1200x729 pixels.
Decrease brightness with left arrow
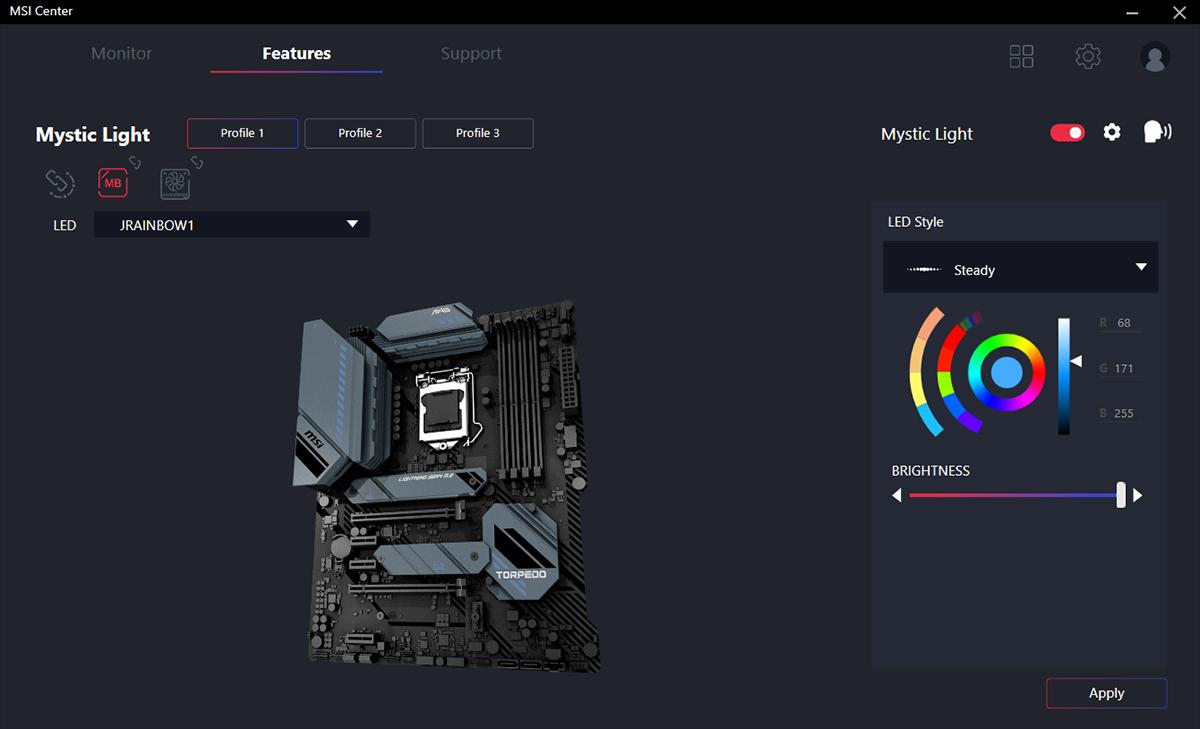pyautogui.click(x=897, y=496)
